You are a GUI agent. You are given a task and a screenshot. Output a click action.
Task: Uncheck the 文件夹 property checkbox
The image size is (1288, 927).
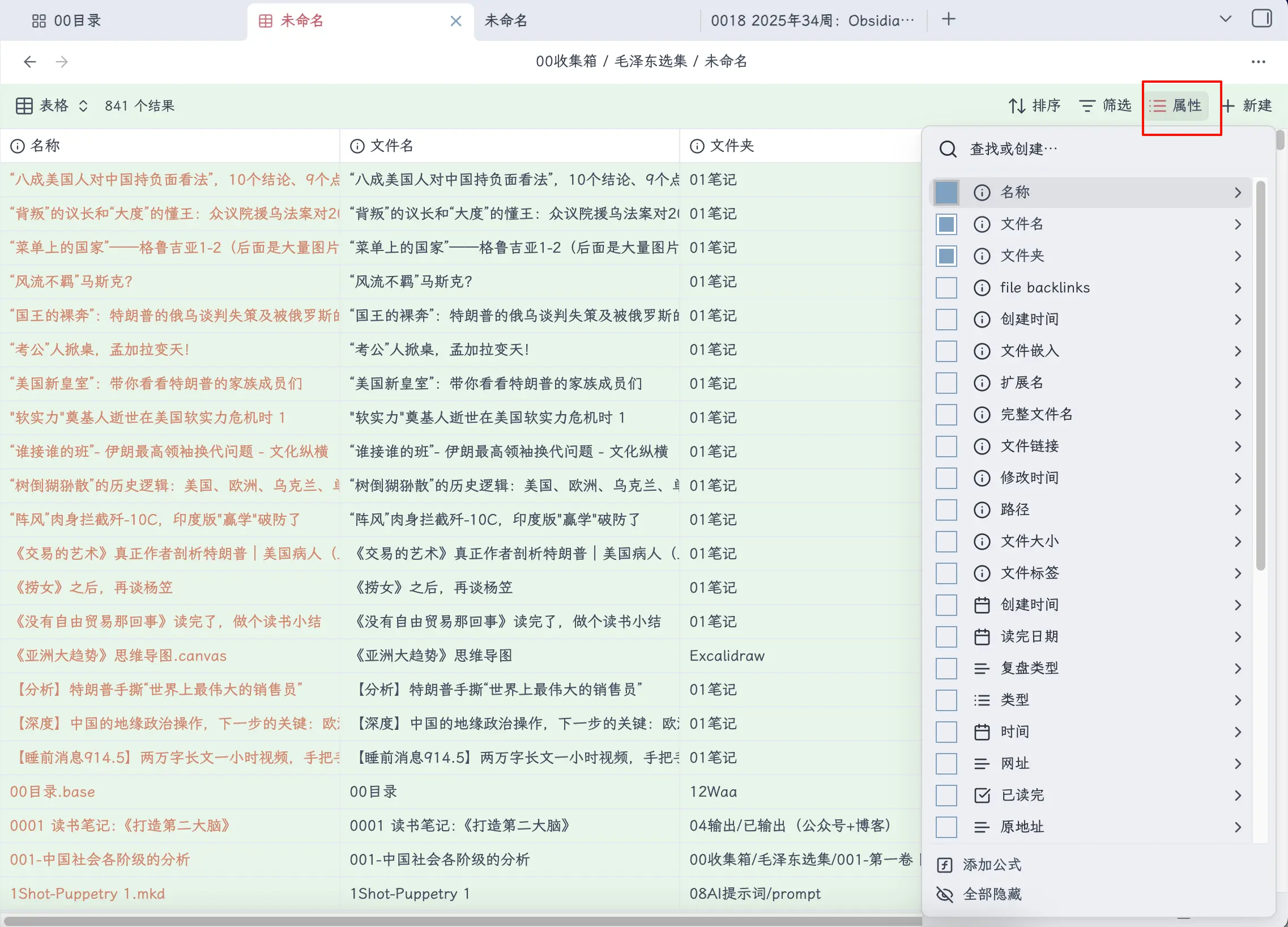click(x=945, y=256)
